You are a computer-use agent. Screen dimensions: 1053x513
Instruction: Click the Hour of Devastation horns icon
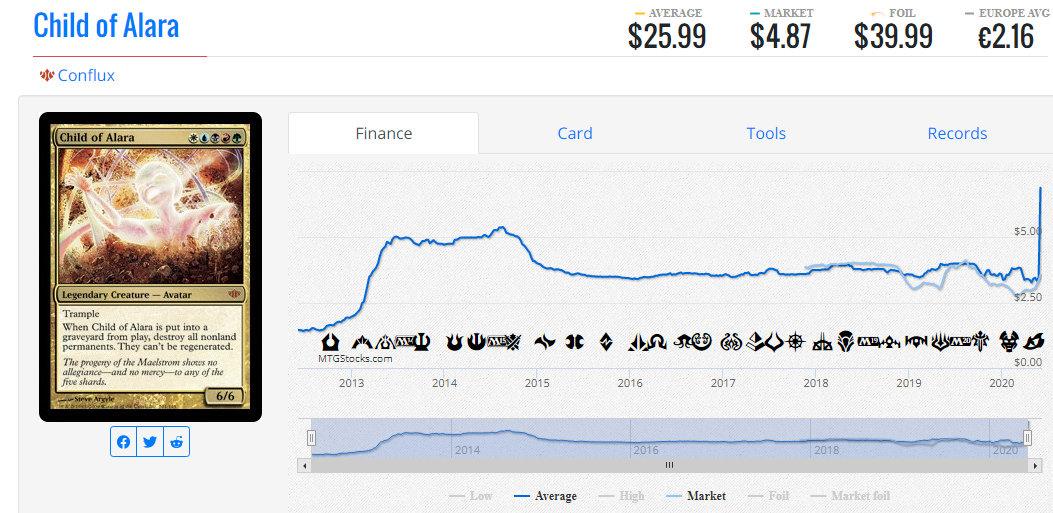click(x=774, y=342)
